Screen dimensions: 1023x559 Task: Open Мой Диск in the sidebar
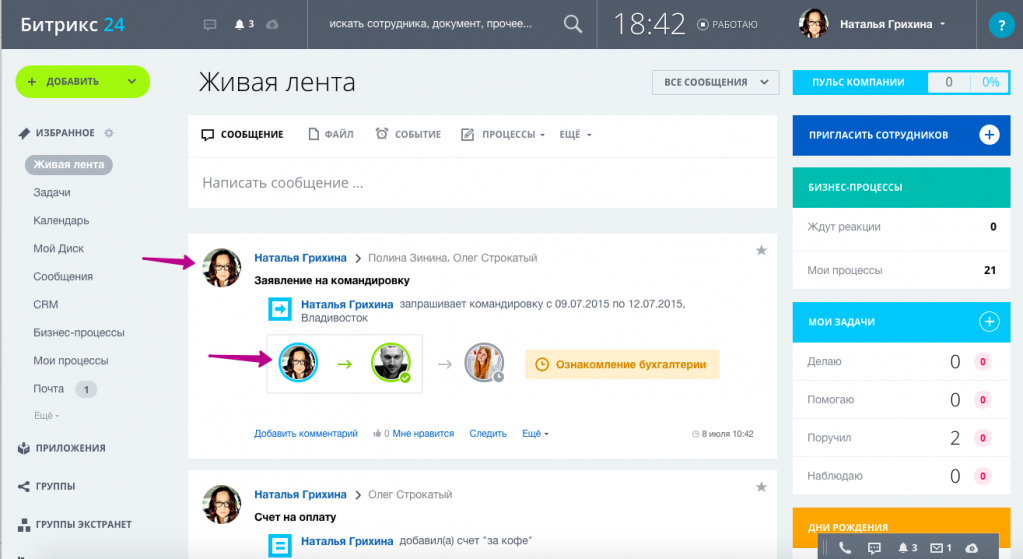pyautogui.click(x=59, y=249)
